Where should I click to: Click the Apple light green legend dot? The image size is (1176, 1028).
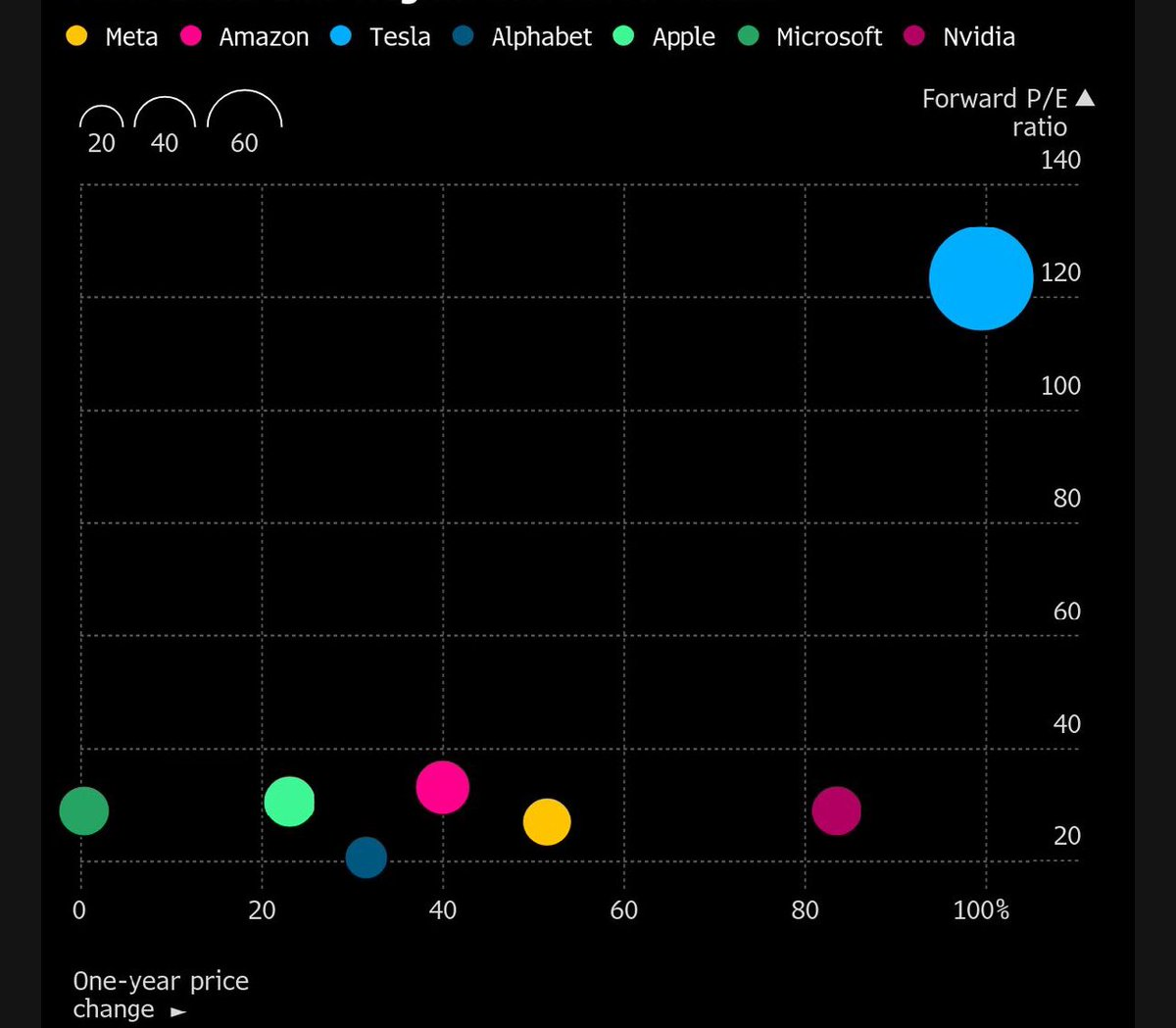[x=624, y=36]
